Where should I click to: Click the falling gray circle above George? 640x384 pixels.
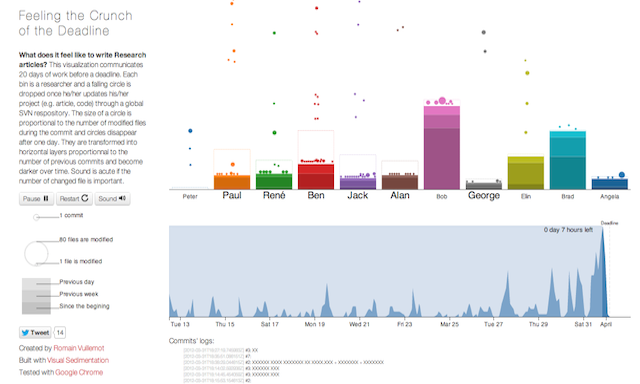[484, 32]
